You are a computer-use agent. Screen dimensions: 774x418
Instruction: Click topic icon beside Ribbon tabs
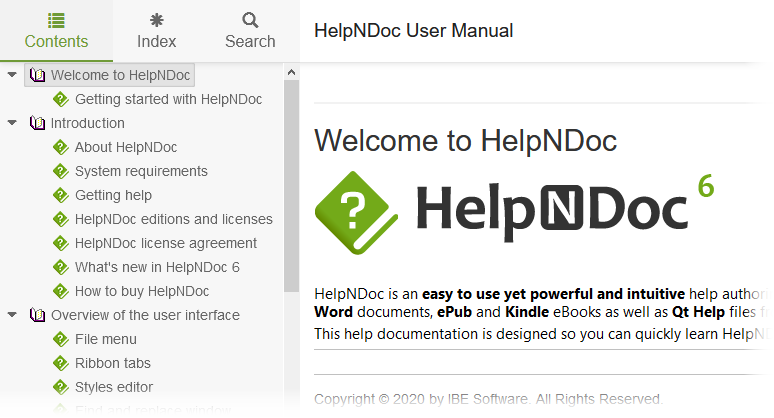click(61, 363)
